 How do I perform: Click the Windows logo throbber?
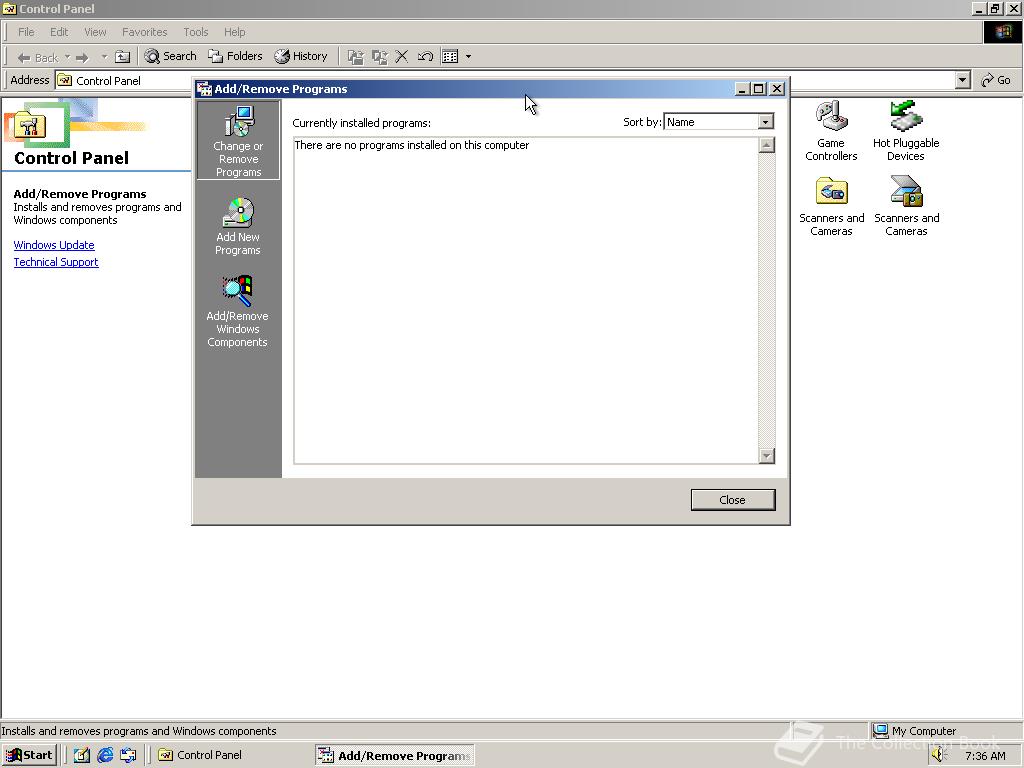pyautogui.click(x=1002, y=32)
